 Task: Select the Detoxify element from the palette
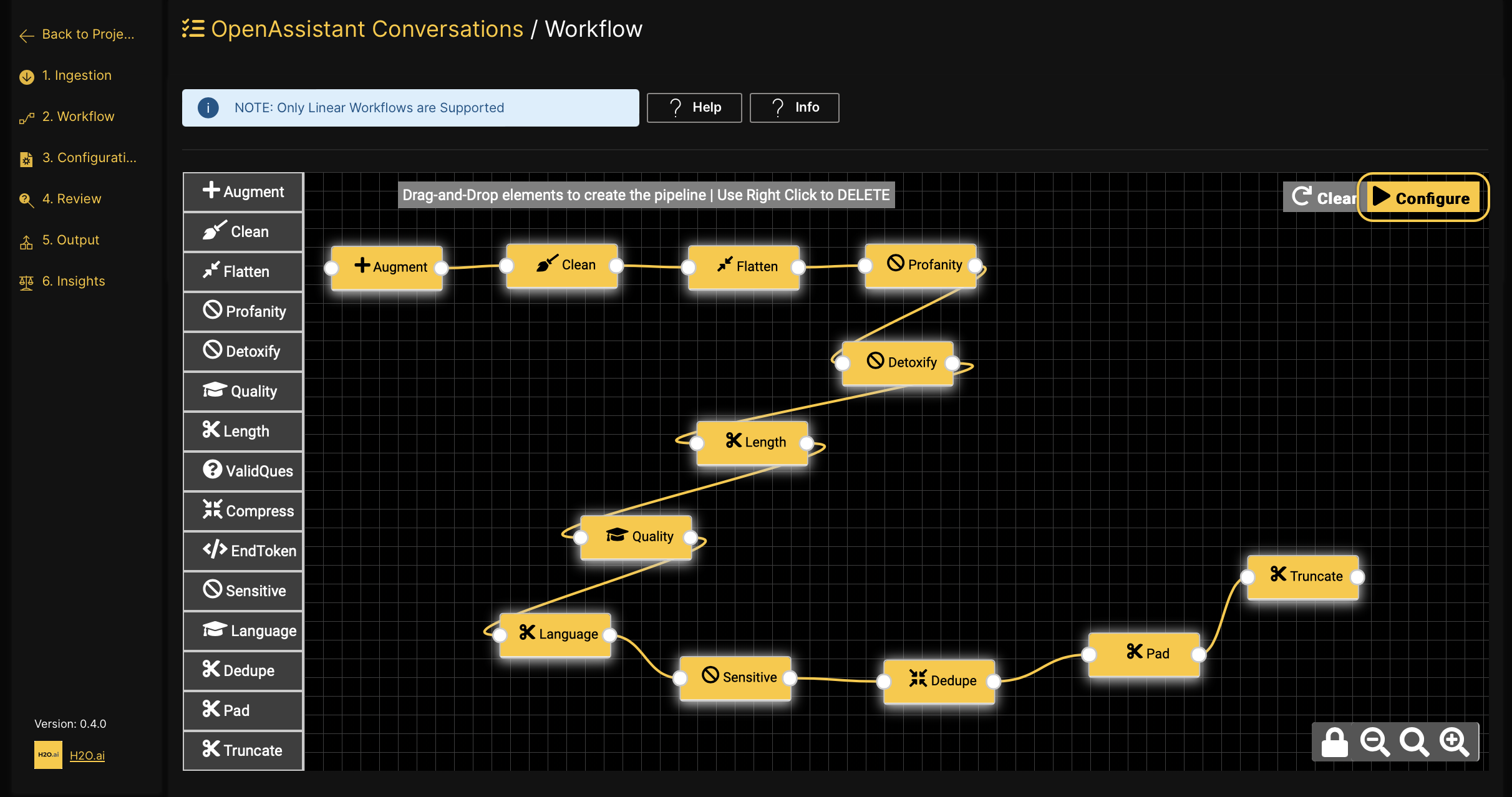coord(243,351)
